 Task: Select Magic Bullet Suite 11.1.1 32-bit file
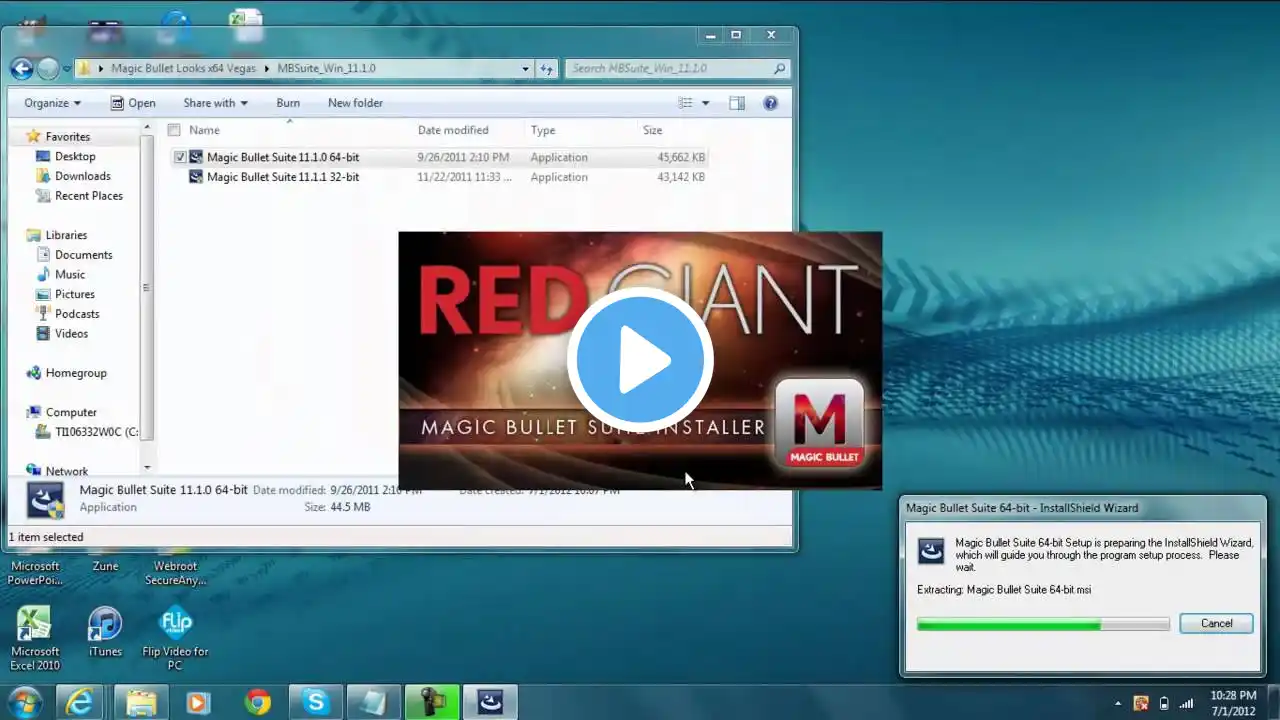pos(282,177)
